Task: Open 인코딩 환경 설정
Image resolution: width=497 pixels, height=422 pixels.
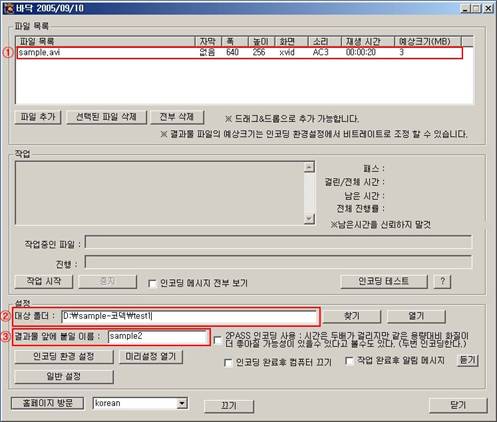Action: point(64,357)
